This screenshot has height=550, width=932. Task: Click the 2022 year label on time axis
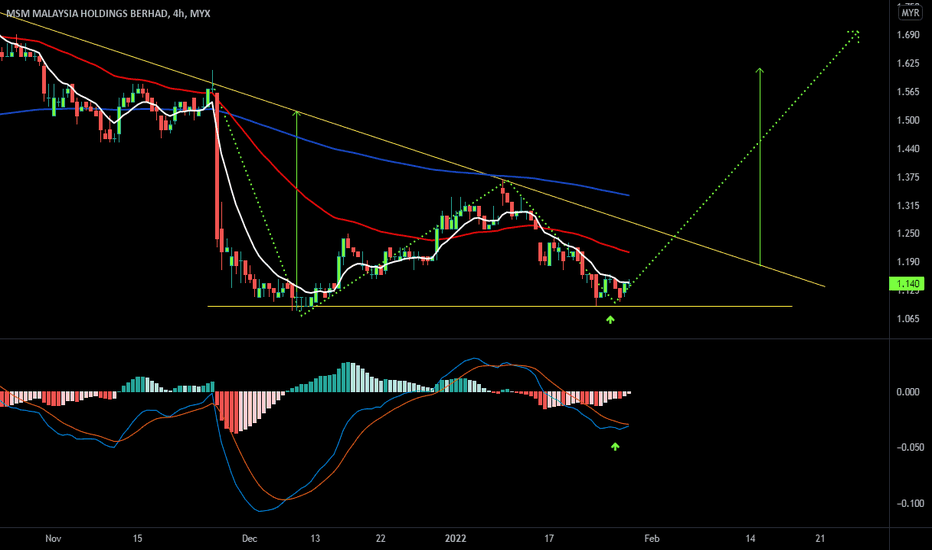click(456, 539)
